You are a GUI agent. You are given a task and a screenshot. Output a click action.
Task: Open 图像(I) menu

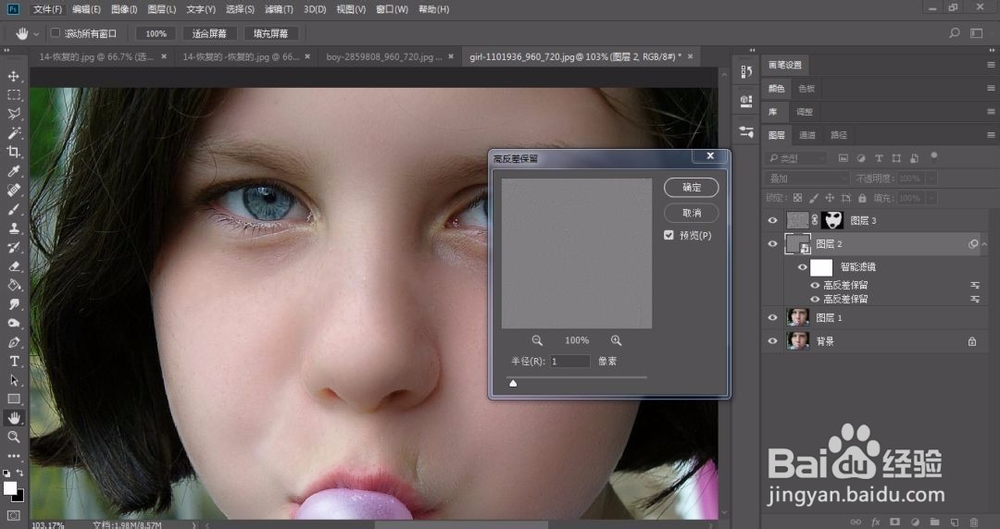coord(124,10)
